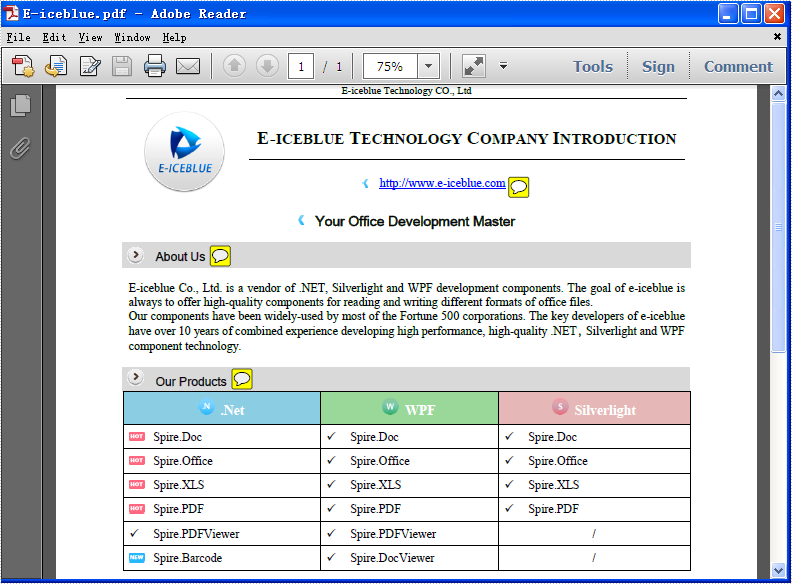Click checkmark beside Silverlight Spire.Doc

click(x=509, y=436)
